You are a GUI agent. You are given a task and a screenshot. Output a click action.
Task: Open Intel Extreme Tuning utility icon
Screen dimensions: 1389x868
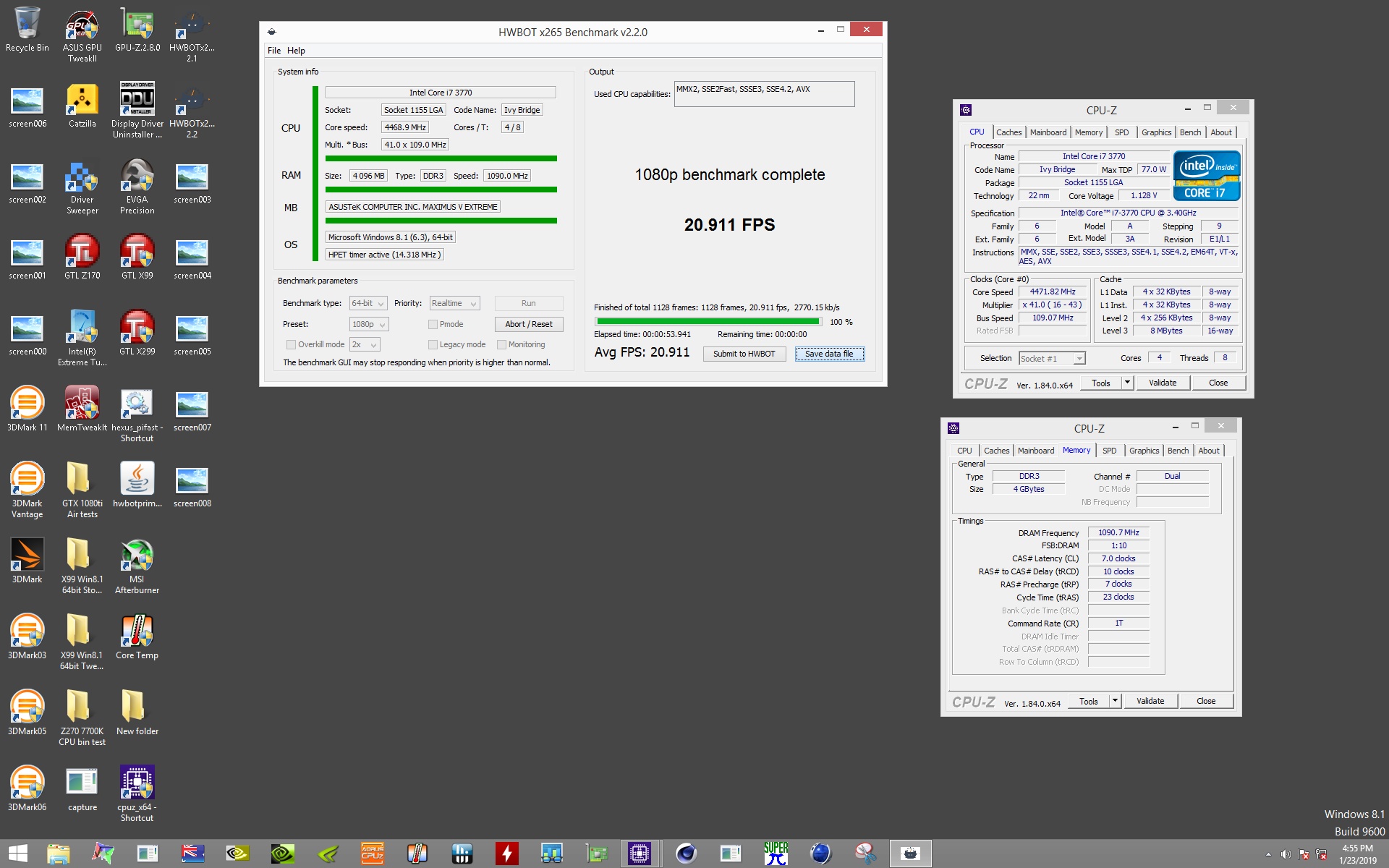tap(82, 339)
